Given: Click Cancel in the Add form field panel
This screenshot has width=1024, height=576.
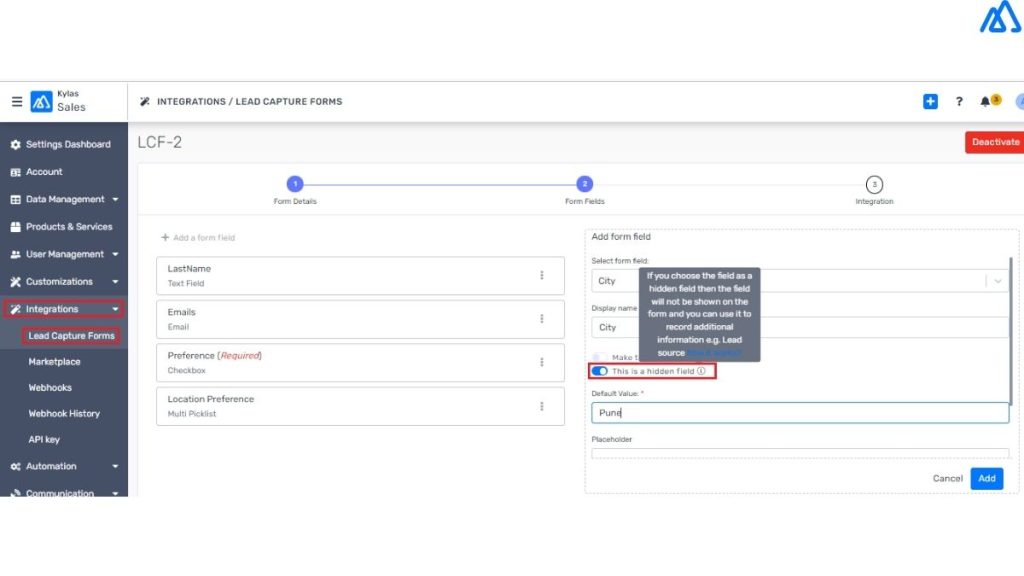Looking at the screenshot, I should [946, 478].
